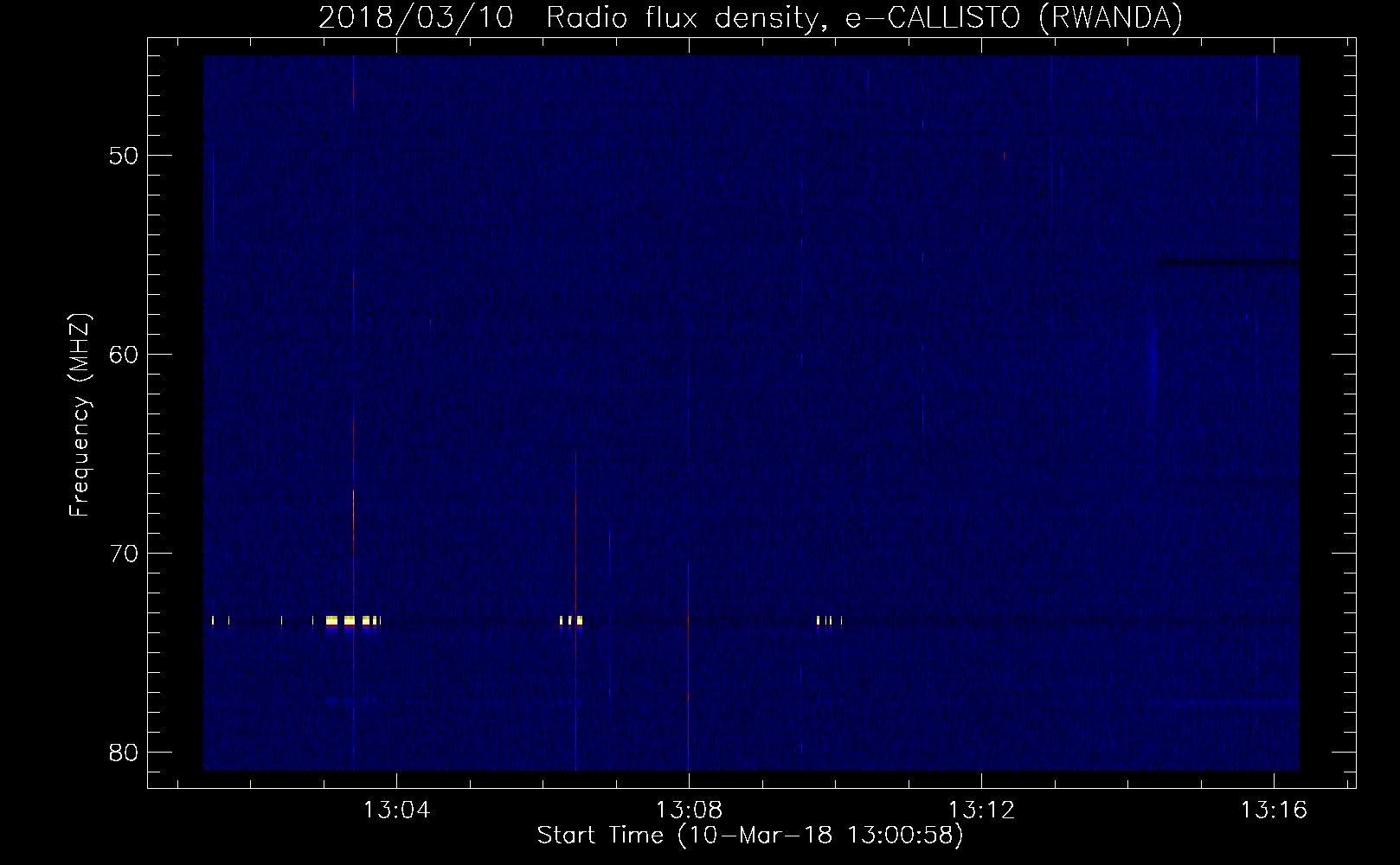Click the '70' frequency tick label
The image size is (1400, 865).
(x=125, y=554)
